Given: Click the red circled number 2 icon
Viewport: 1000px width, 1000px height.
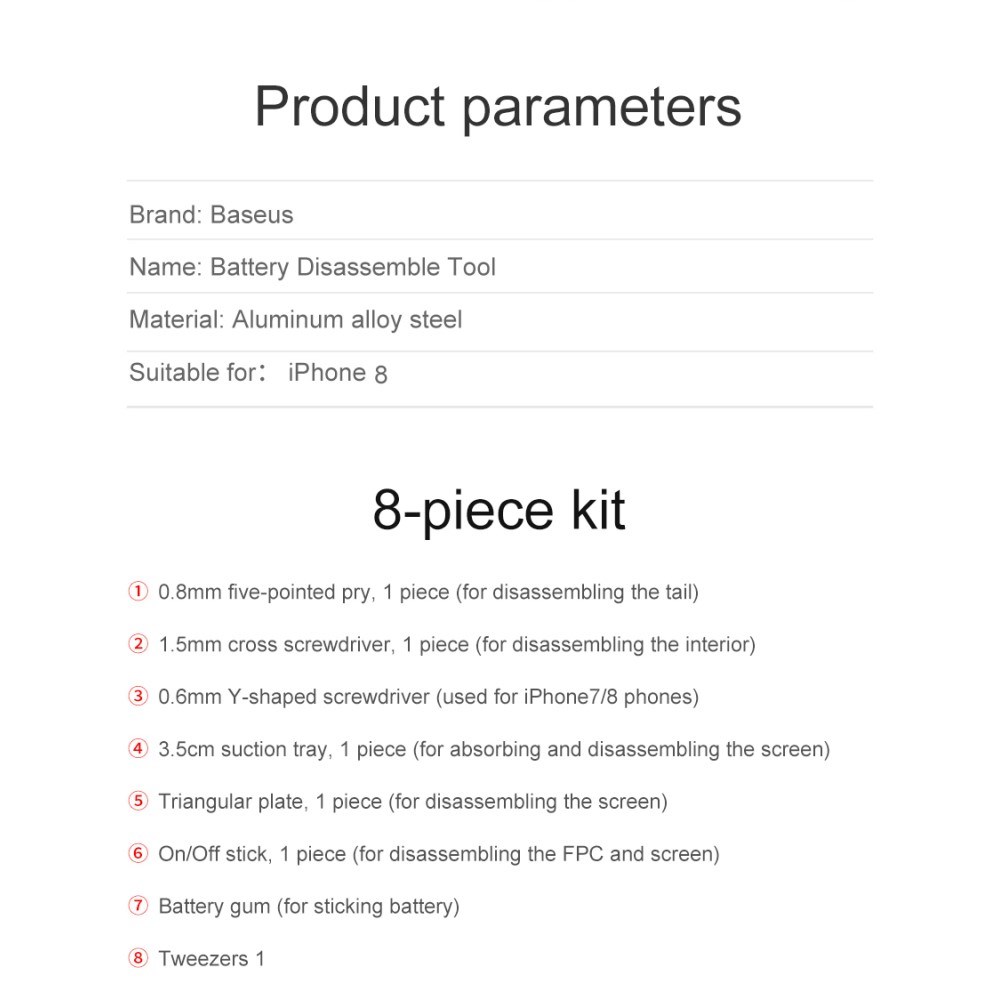Looking at the screenshot, I should pos(138,644).
